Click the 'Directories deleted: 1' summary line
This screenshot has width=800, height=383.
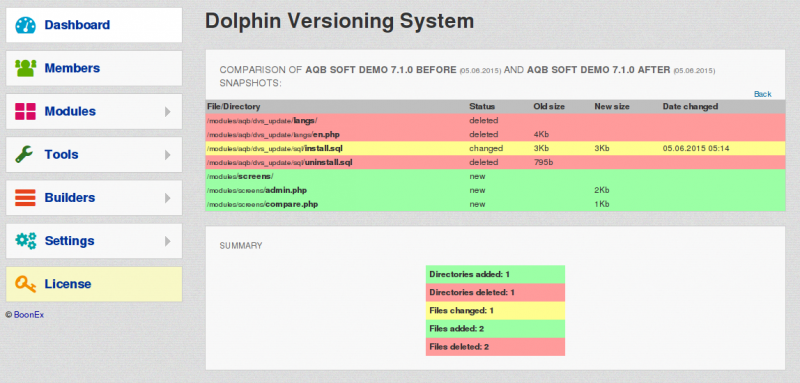pyautogui.click(x=495, y=293)
